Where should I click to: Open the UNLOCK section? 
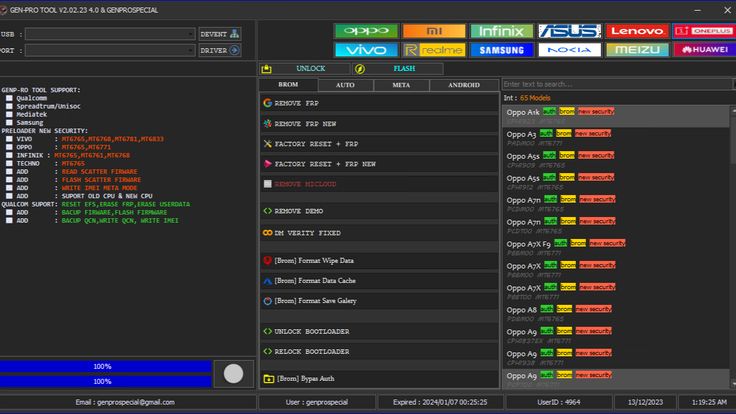[x=305, y=69]
